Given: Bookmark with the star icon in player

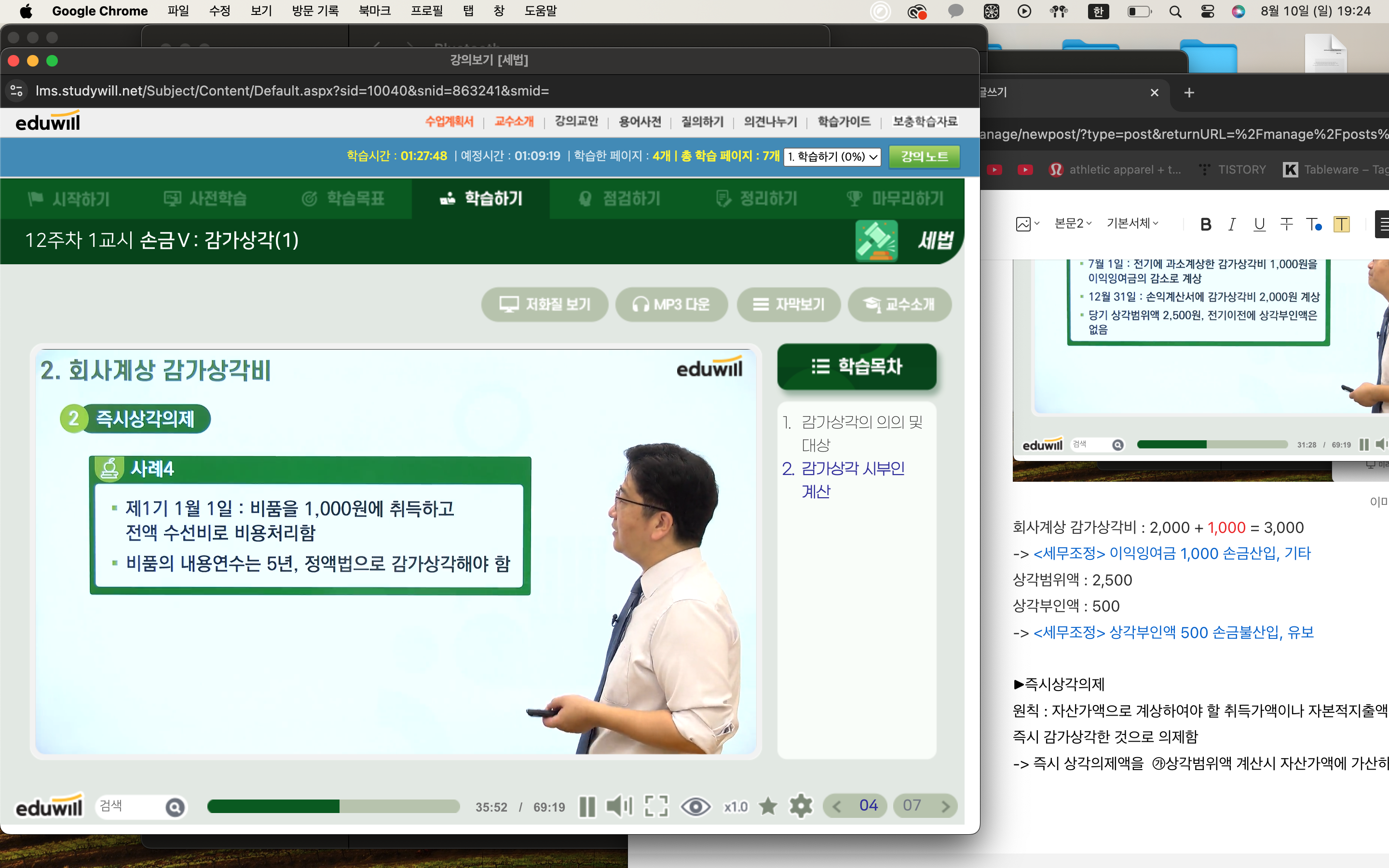Looking at the screenshot, I should pyautogui.click(x=768, y=807).
